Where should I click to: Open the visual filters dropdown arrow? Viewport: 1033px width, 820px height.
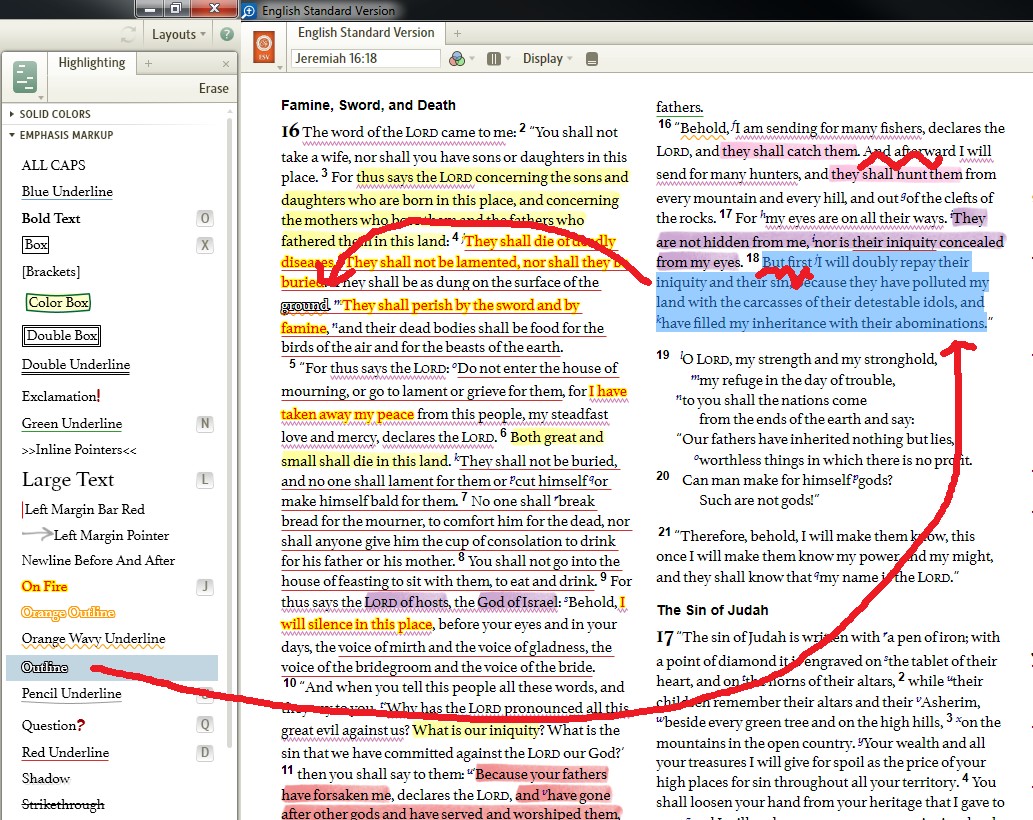tap(472, 59)
